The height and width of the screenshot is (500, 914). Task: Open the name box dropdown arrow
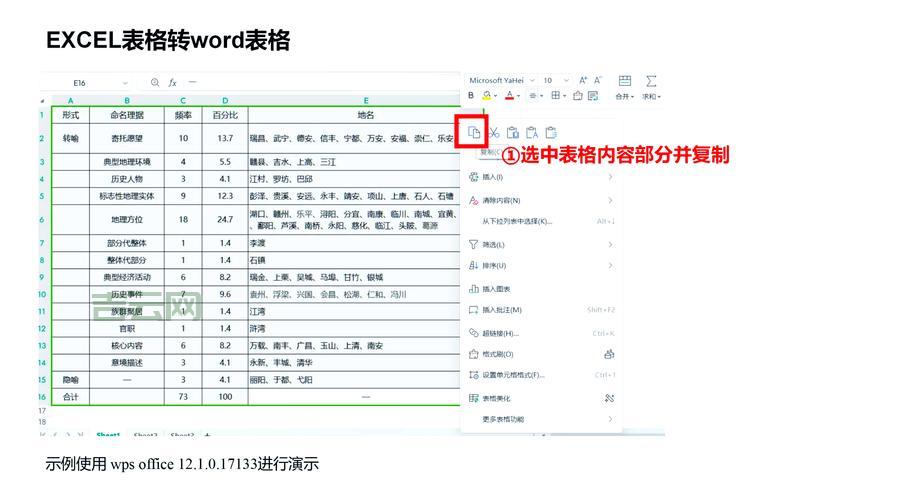(125, 83)
